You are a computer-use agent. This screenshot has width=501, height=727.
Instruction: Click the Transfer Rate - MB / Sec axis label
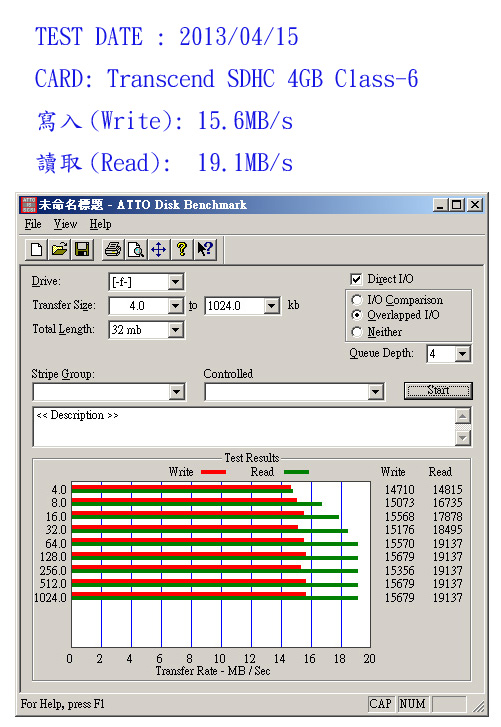coord(213,671)
